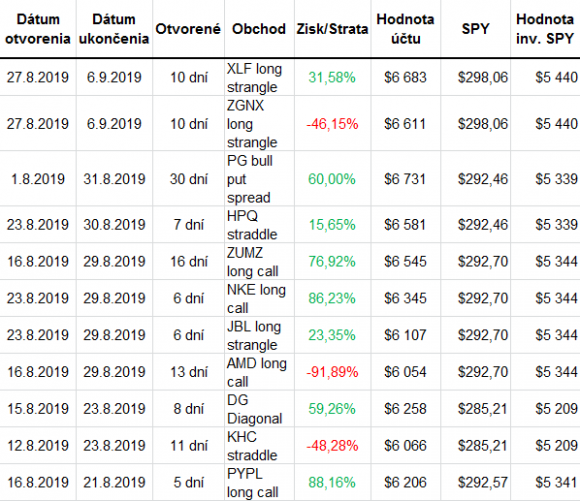Screen dimensions: 580x501
Task: Click account value $6 345
Action: tap(405, 299)
